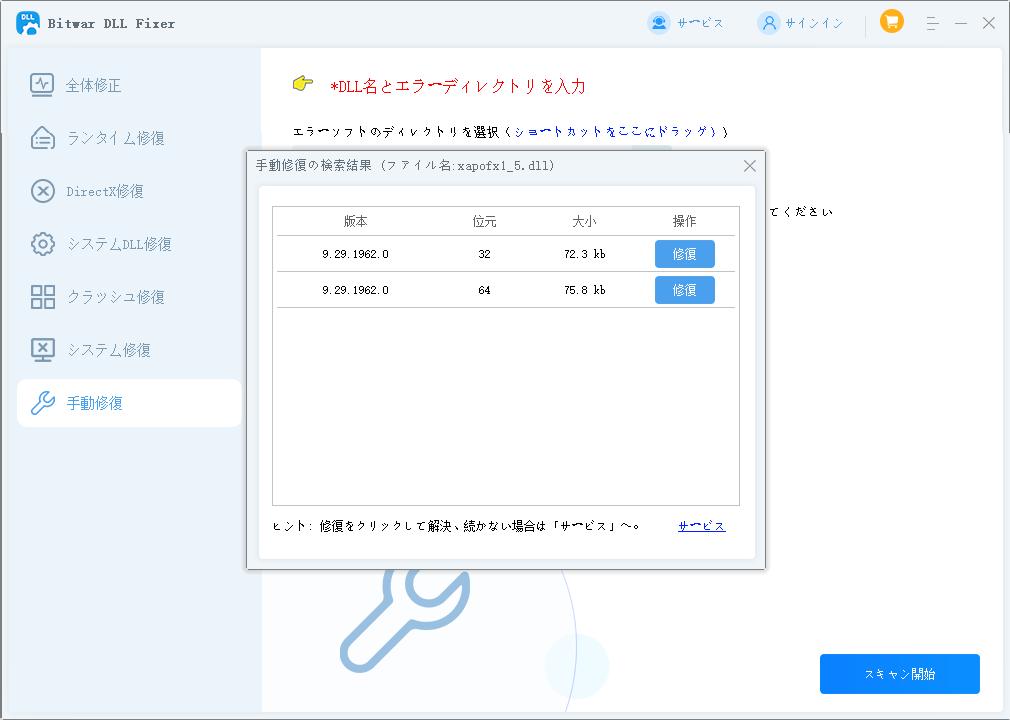Click the システム修復 monitor X icon

pos(43,350)
